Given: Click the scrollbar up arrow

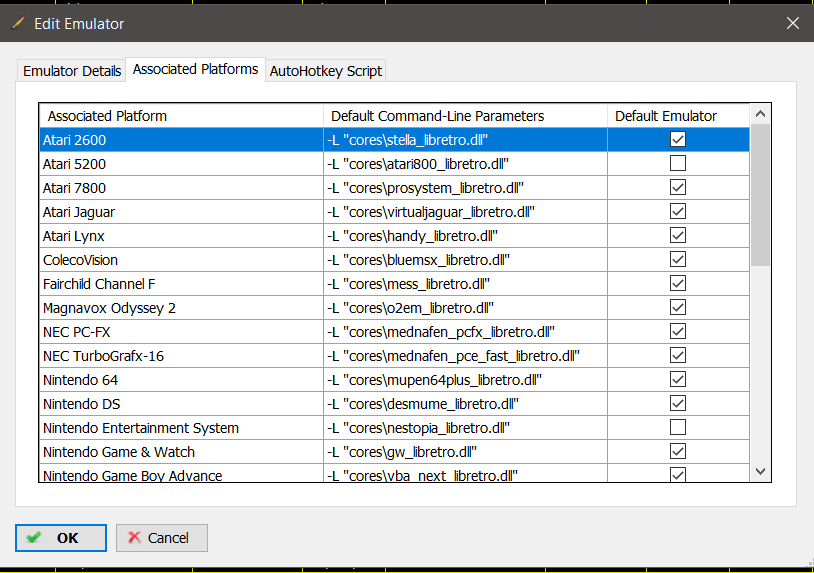Looking at the screenshot, I should click(x=761, y=114).
